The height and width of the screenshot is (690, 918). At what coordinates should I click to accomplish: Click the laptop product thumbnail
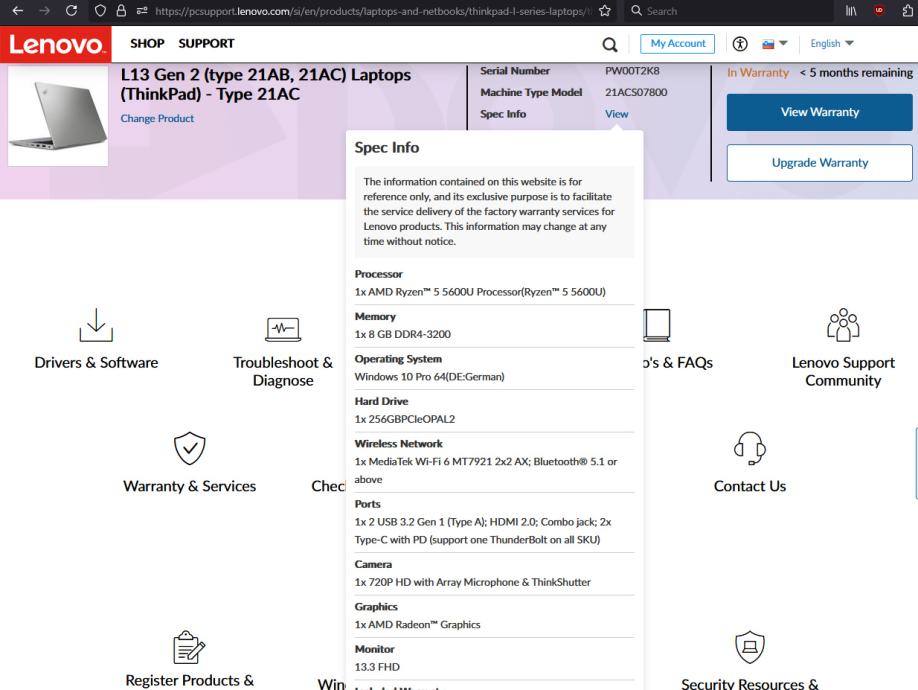58,116
